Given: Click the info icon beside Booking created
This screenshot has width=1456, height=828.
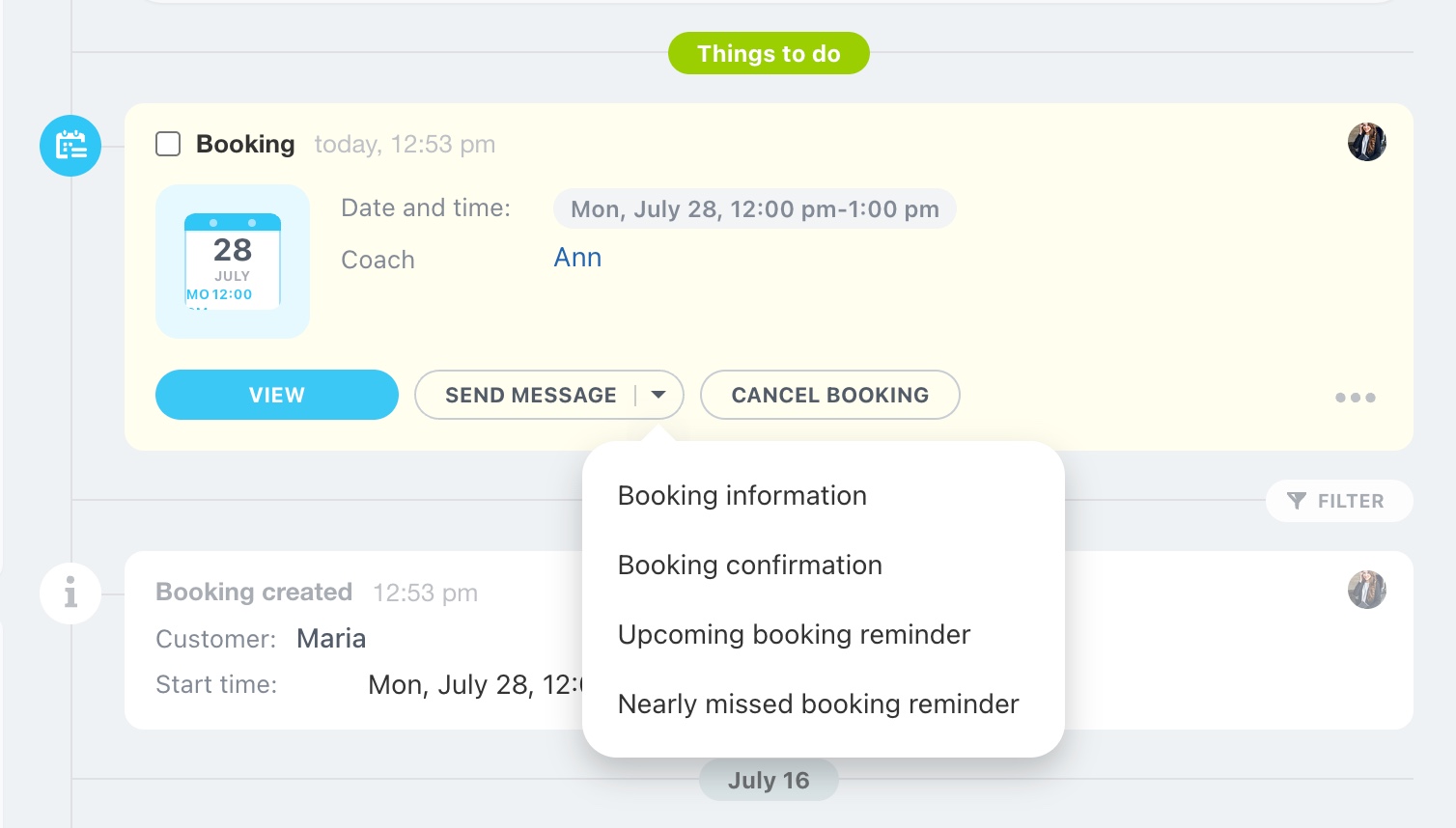Looking at the screenshot, I should coord(70,593).
